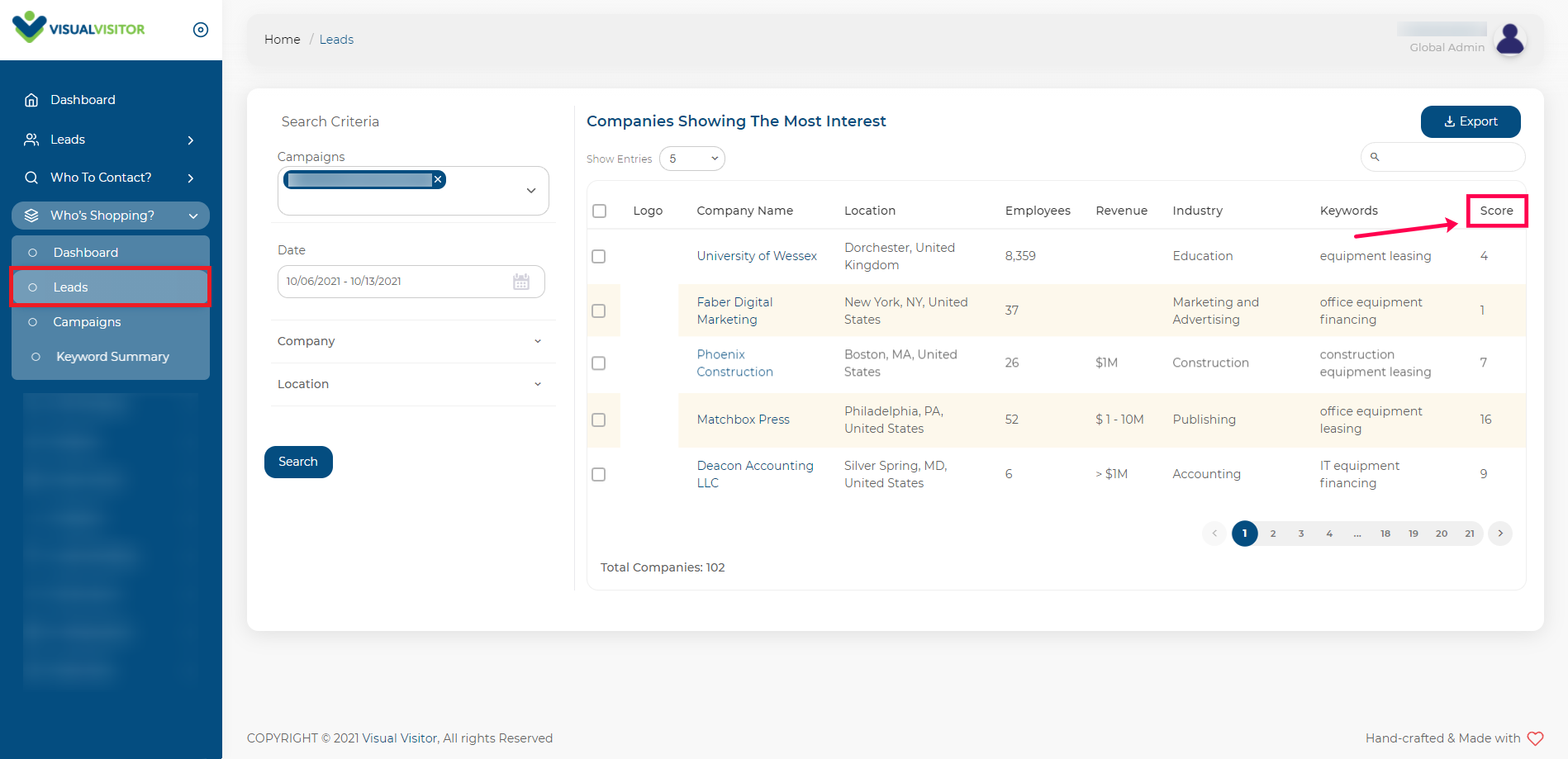Remove the selected campaign tag
This screenshot has width=1568, height=759.
click(438, 179)
